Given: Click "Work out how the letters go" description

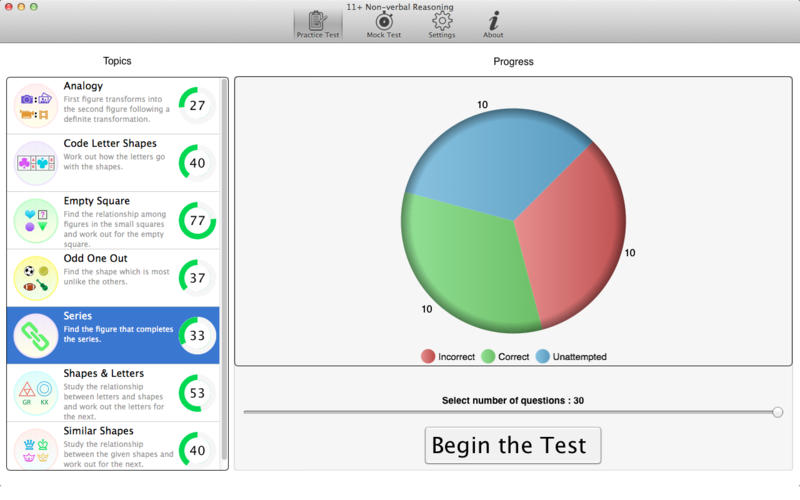Looking at the screenshot, I should (114, 162).
